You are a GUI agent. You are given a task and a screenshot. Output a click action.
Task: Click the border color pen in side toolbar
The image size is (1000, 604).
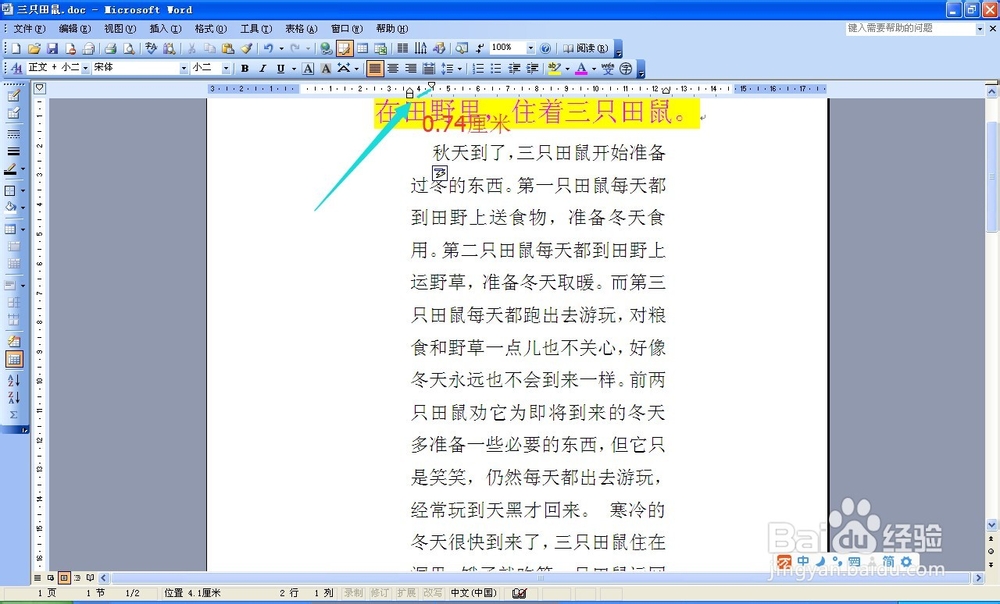[10, 170]
